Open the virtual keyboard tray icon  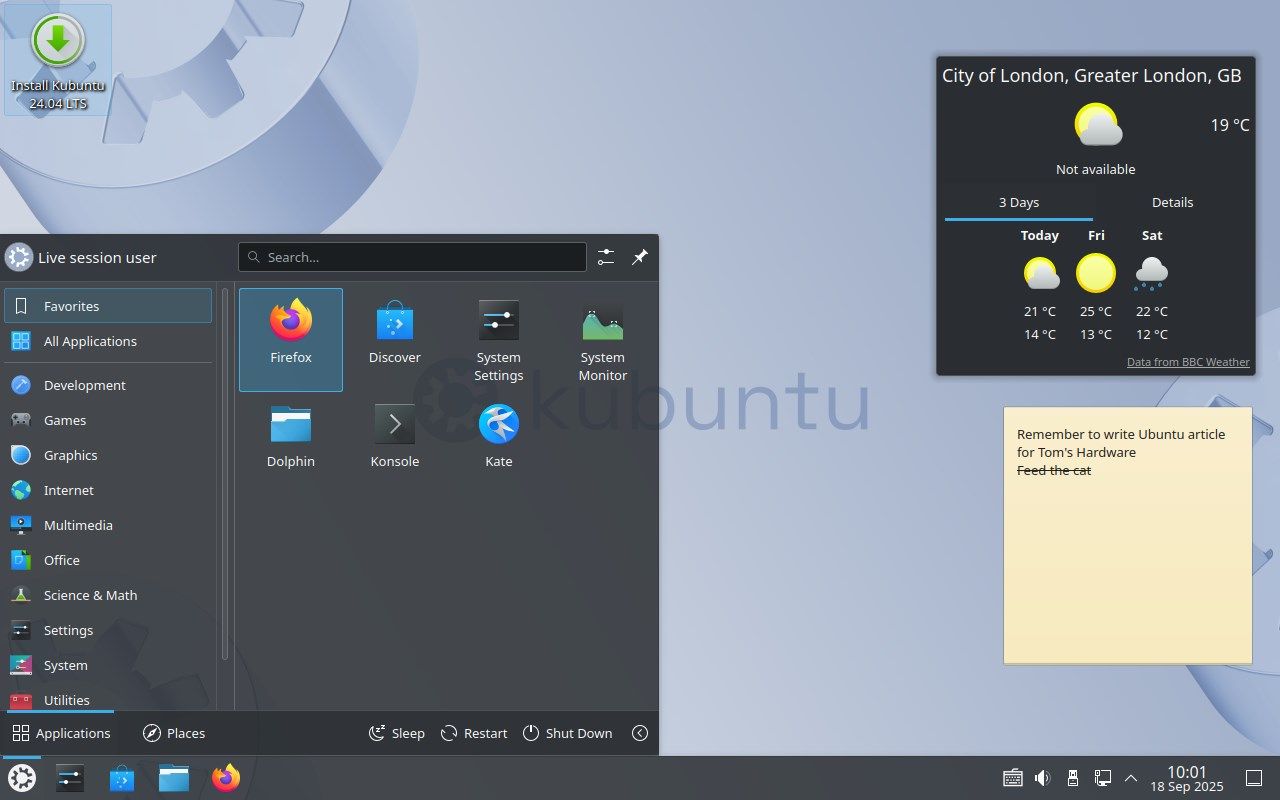click(1012, 778)
